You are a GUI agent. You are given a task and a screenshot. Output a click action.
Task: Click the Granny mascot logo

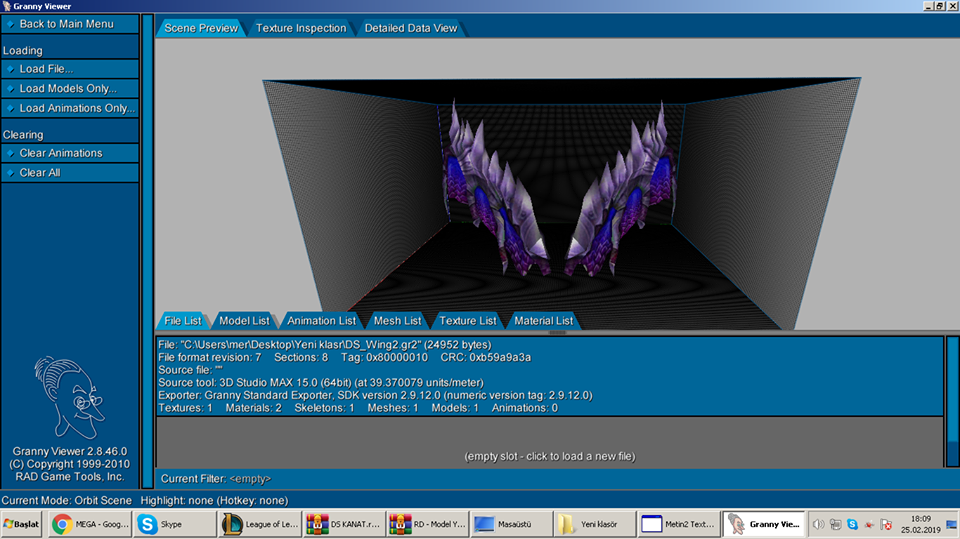point(69,397)
